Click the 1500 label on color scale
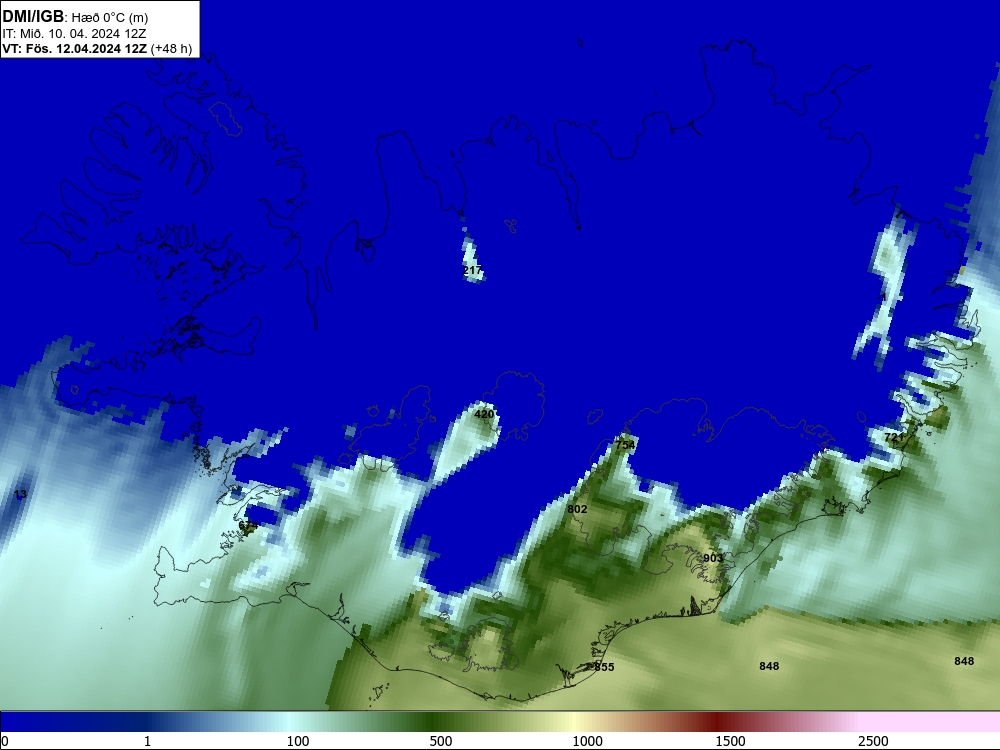This screenshot has height=750, width=1000. point(730,741)
